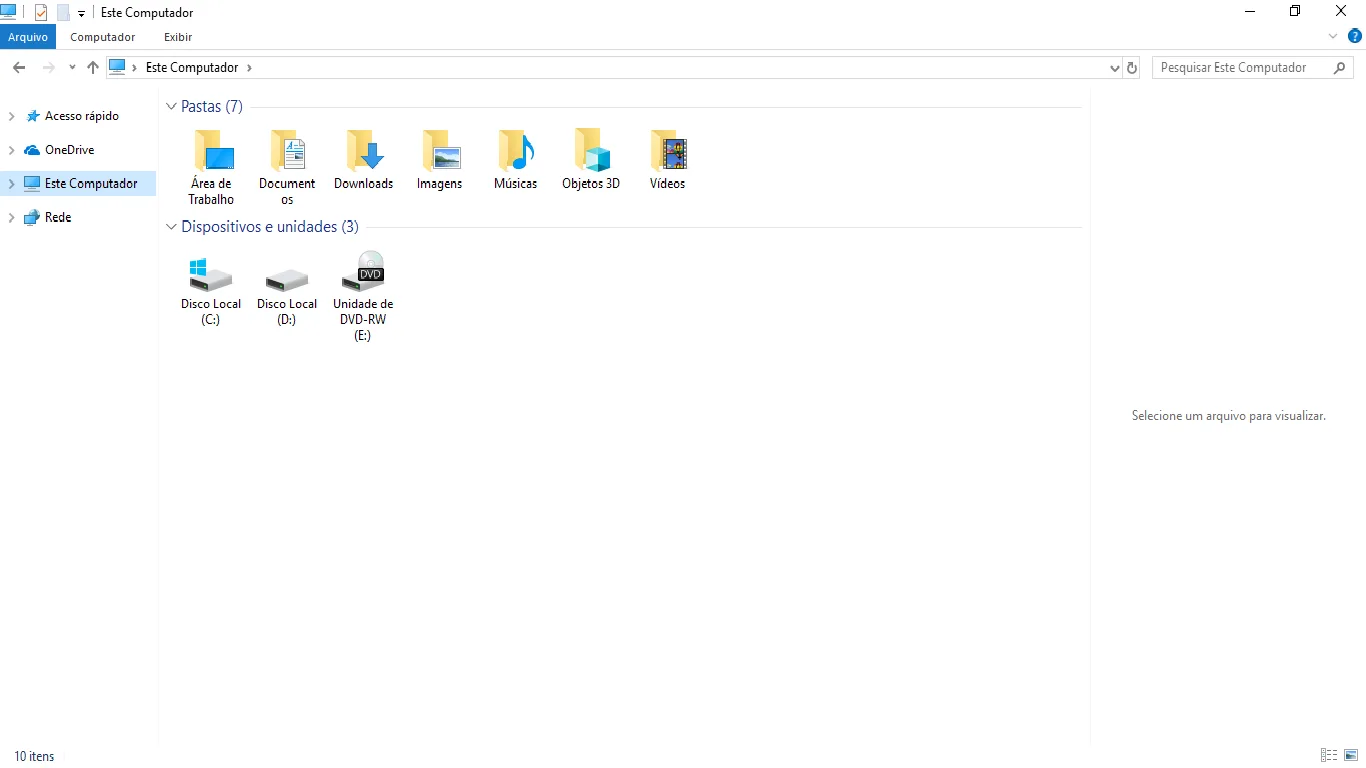The height and width of the screenshot is (768, 1366).
Task: Expand the Acesso rápido tree node
Action: [x=12, y=116]
